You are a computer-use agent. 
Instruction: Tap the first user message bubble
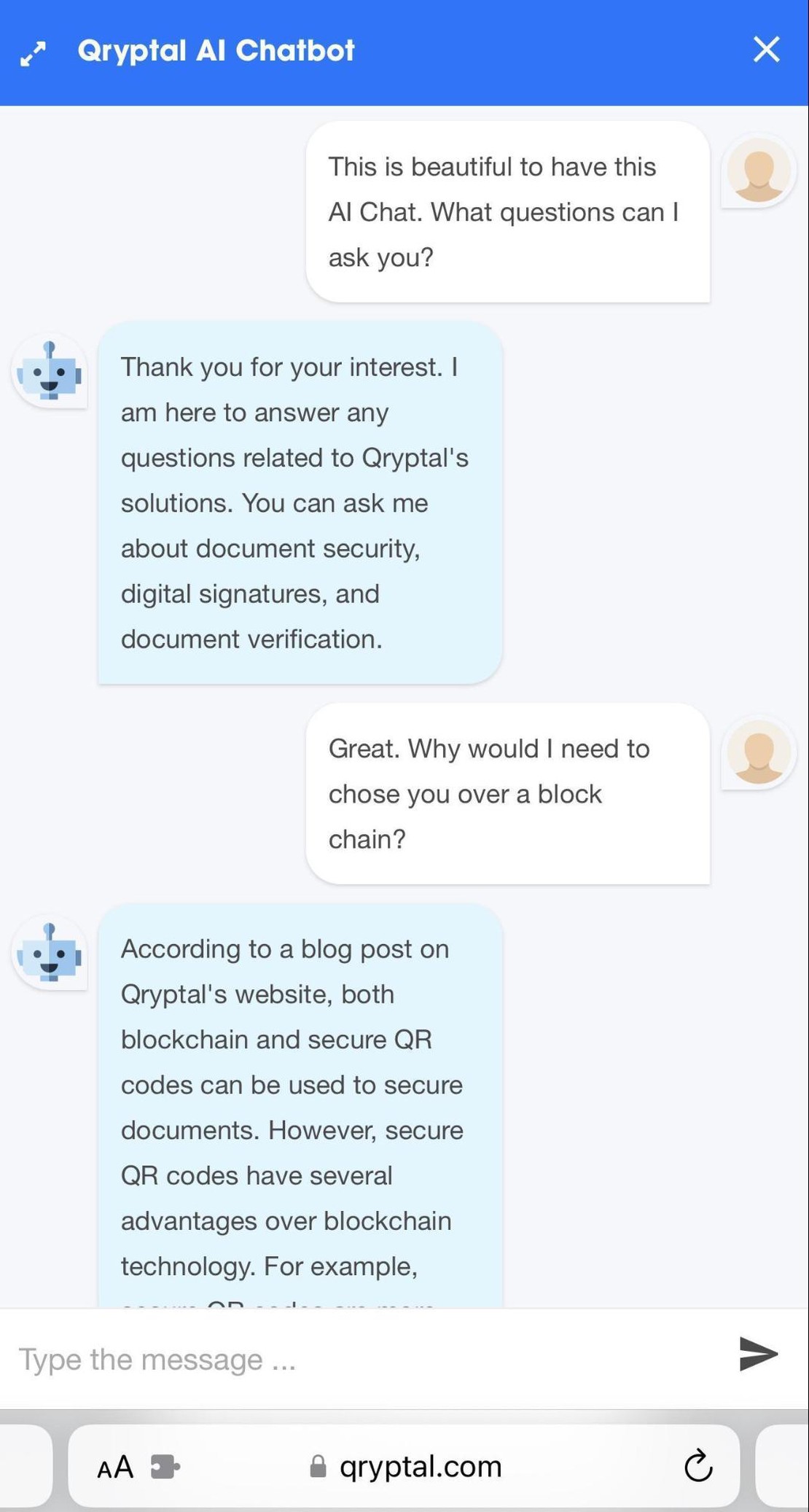click(507, 211)
